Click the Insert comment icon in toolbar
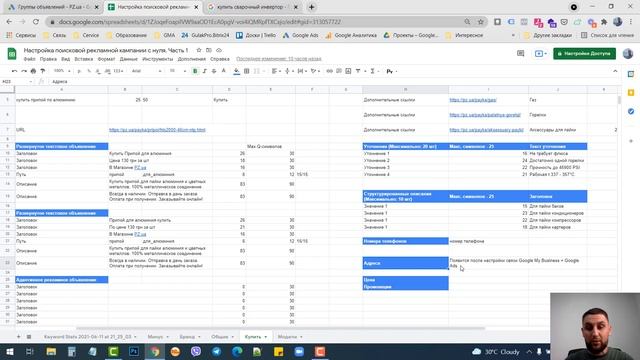The height and width of the screenshot is (360, 640). [339, 71]
